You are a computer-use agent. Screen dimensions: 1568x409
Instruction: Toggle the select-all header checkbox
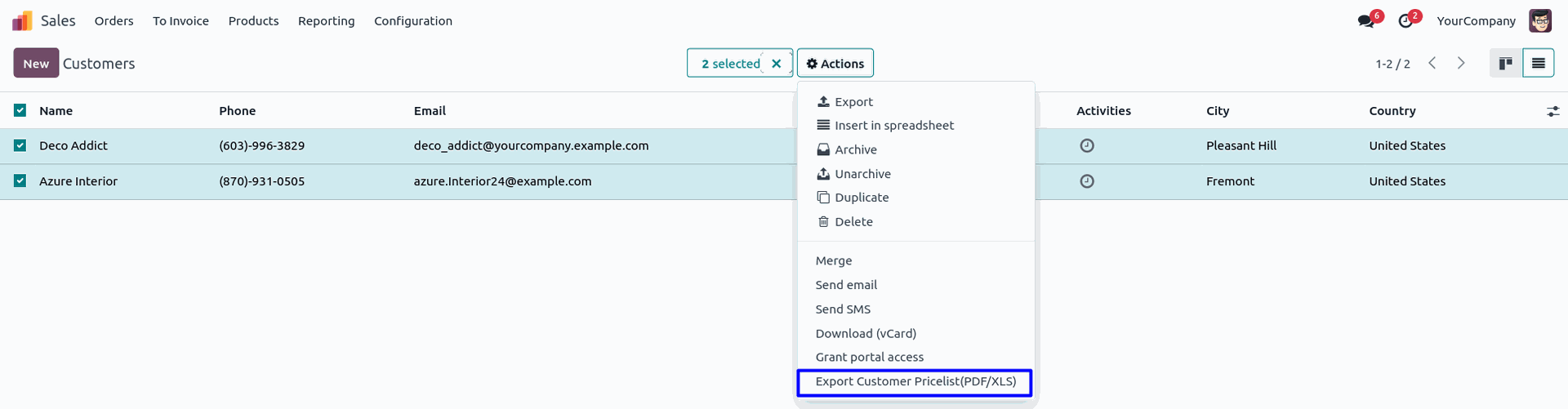(20, 110)
